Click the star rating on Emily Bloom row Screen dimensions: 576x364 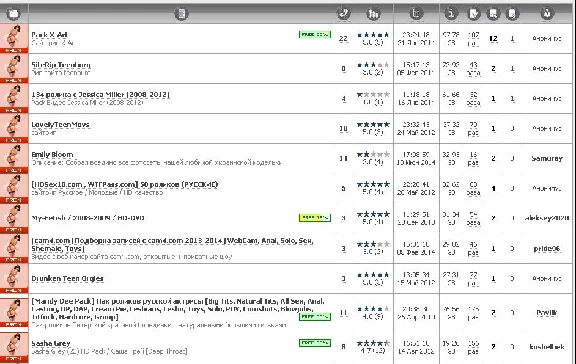click(373, 155)
